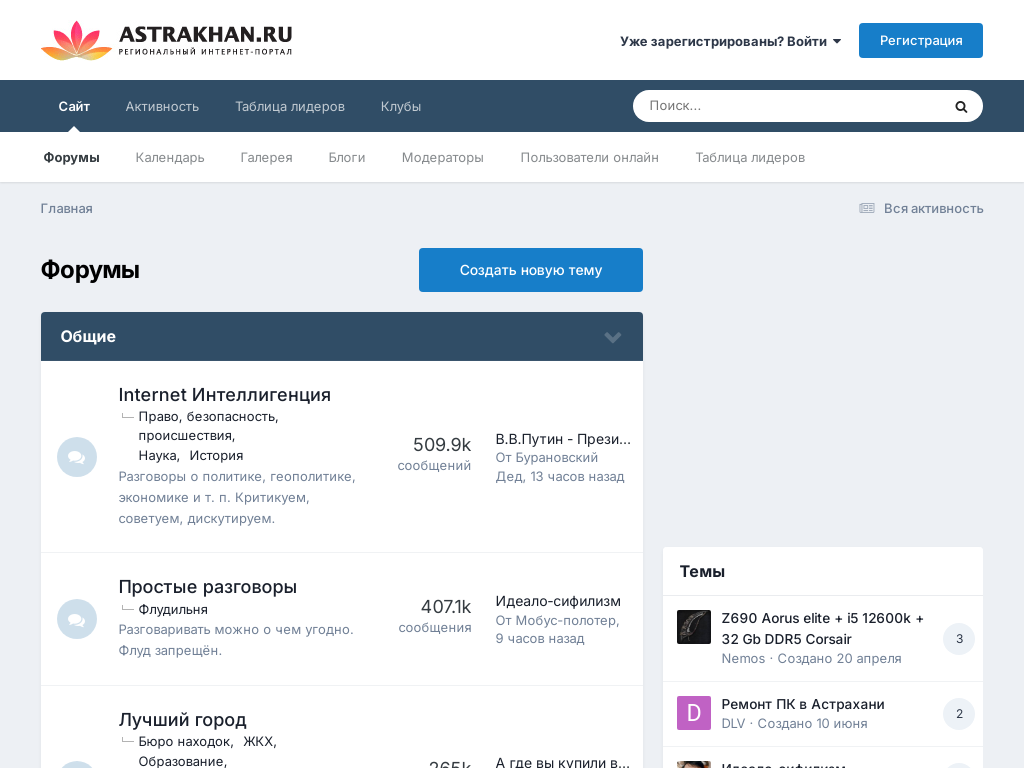Click the search magnifier icon
The width and height of the screenshot is (1024, 768).
click(x=961, y=106)
